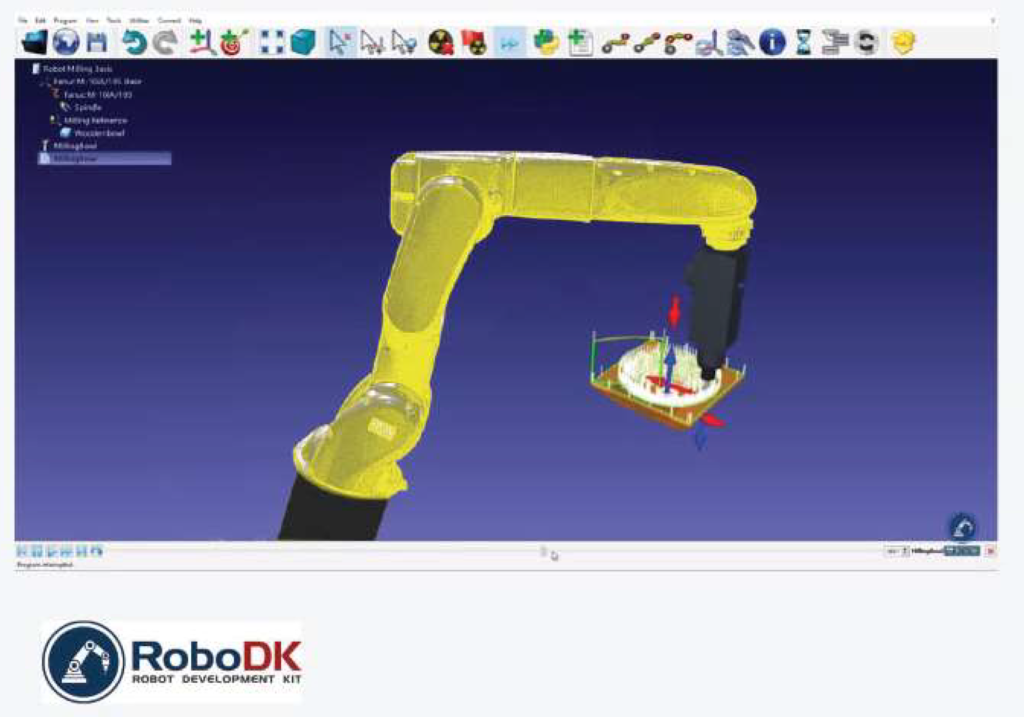Image resolution: width=1024 pixels, height=717 pixels.
Task: Click the round RoboDK robot icon in viewport
Action: click(x=963, y=527)
